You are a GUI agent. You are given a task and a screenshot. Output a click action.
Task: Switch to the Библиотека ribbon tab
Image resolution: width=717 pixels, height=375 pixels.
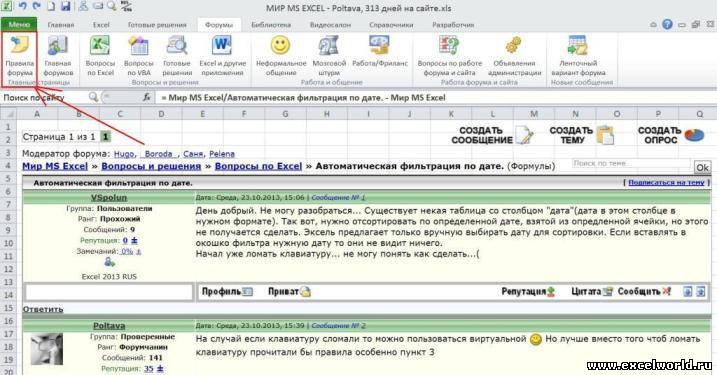[271, 25]
